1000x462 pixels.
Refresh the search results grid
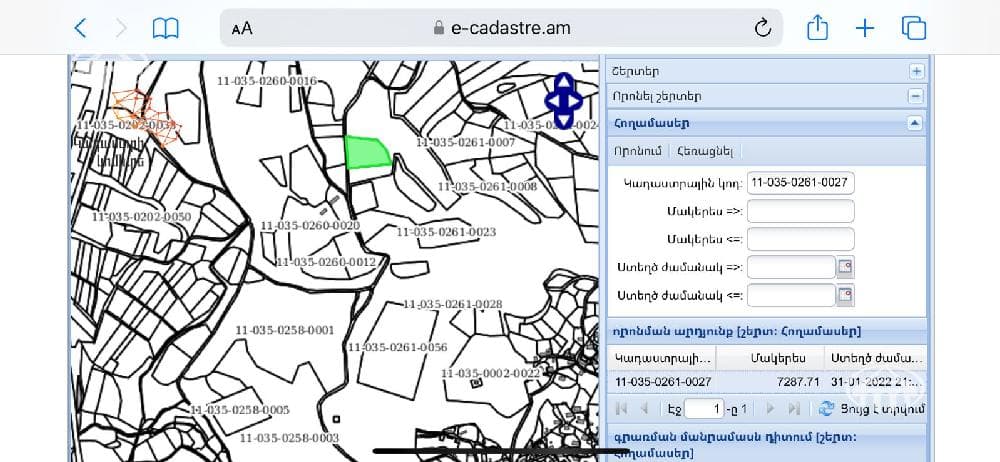pos(827,408)
